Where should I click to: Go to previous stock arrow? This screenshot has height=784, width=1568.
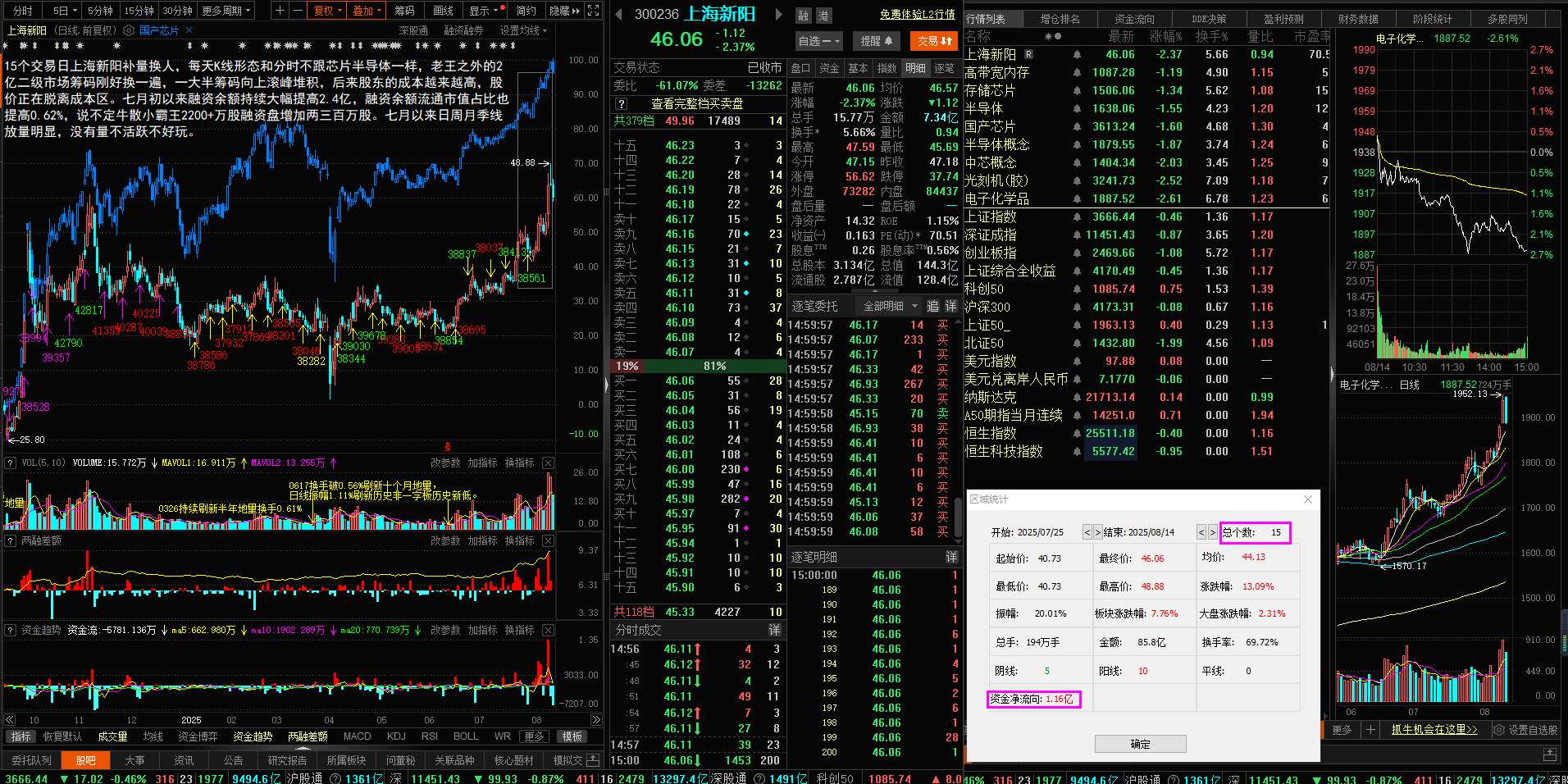(x=620, y=14)
